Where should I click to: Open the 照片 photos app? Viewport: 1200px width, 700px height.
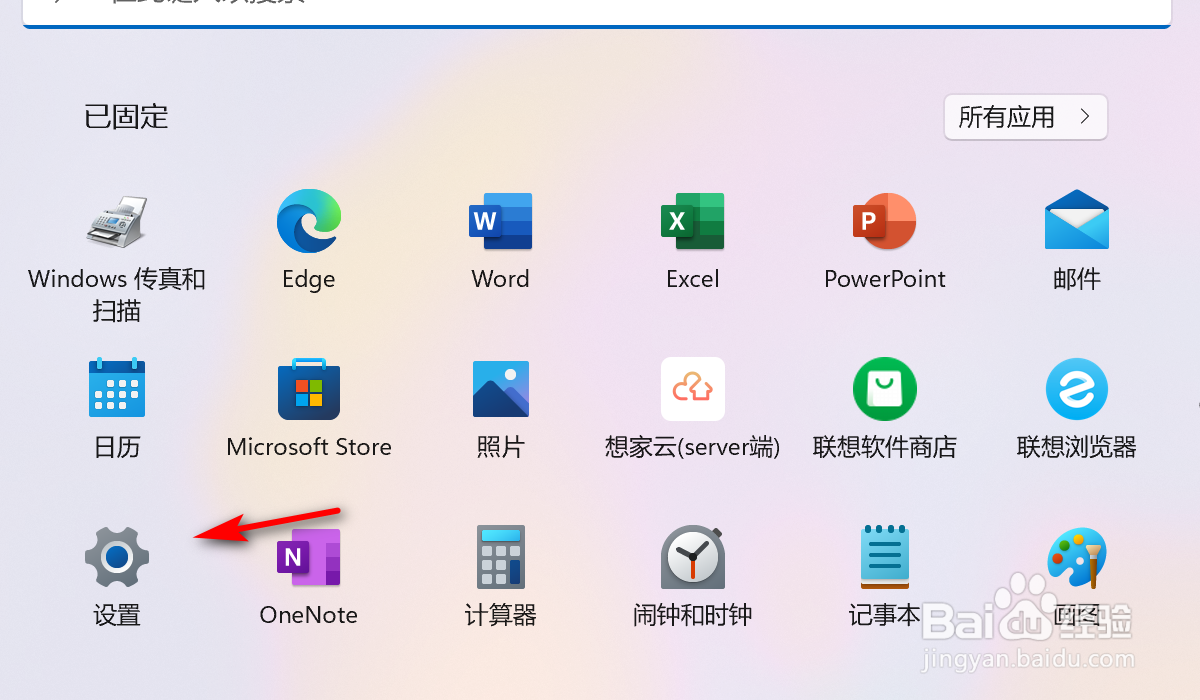[x=500, y=388]
